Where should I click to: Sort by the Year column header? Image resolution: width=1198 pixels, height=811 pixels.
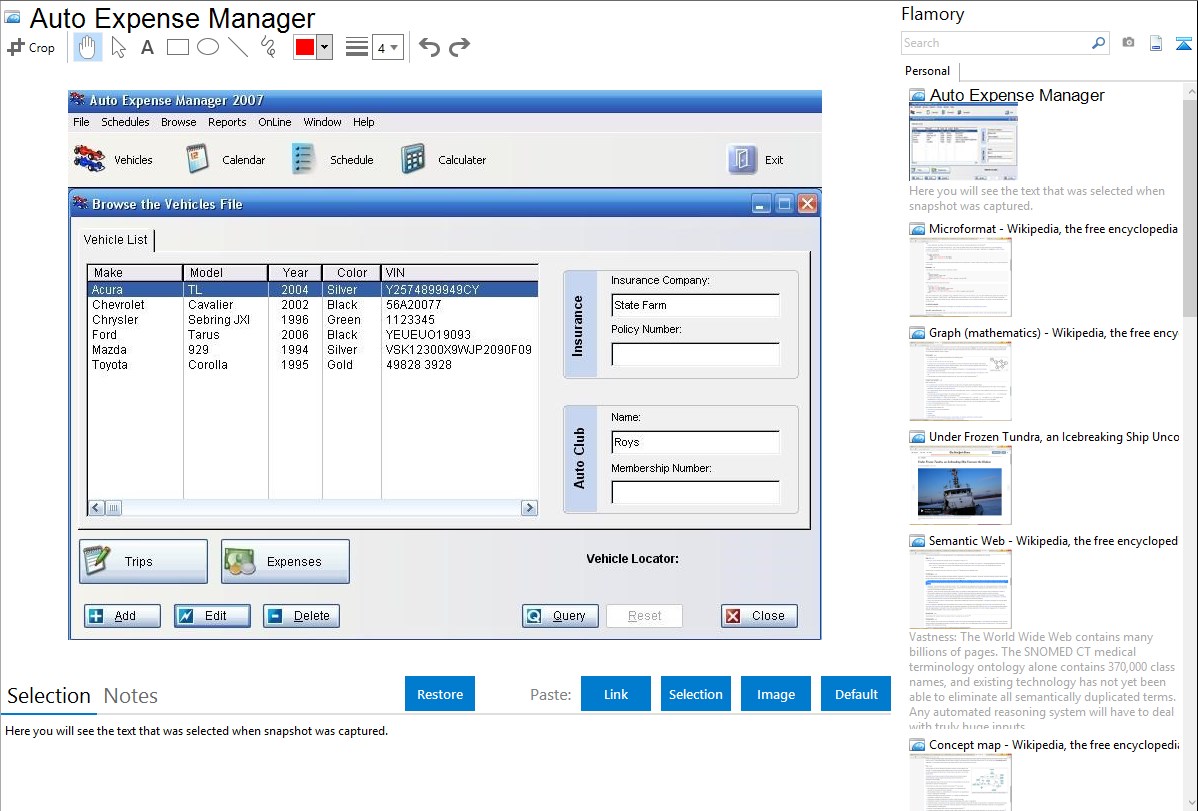coord(295,273)
